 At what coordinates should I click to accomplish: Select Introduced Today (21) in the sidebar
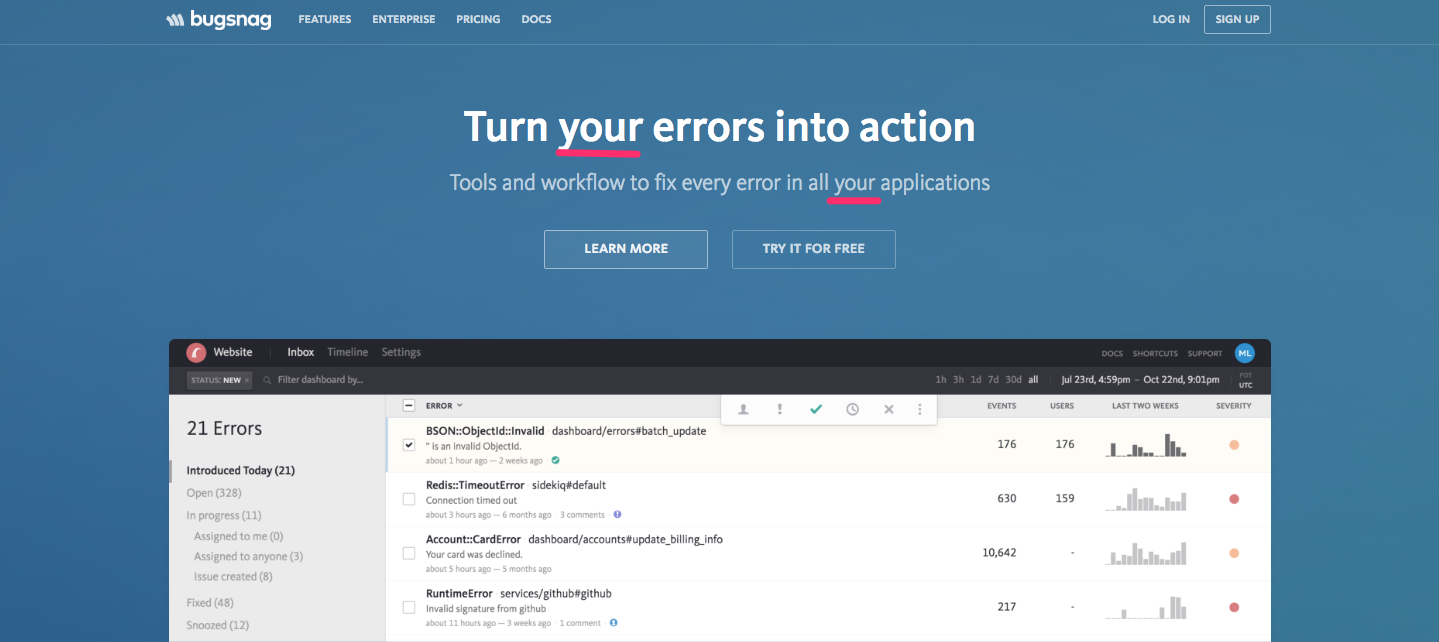[240, 470]
